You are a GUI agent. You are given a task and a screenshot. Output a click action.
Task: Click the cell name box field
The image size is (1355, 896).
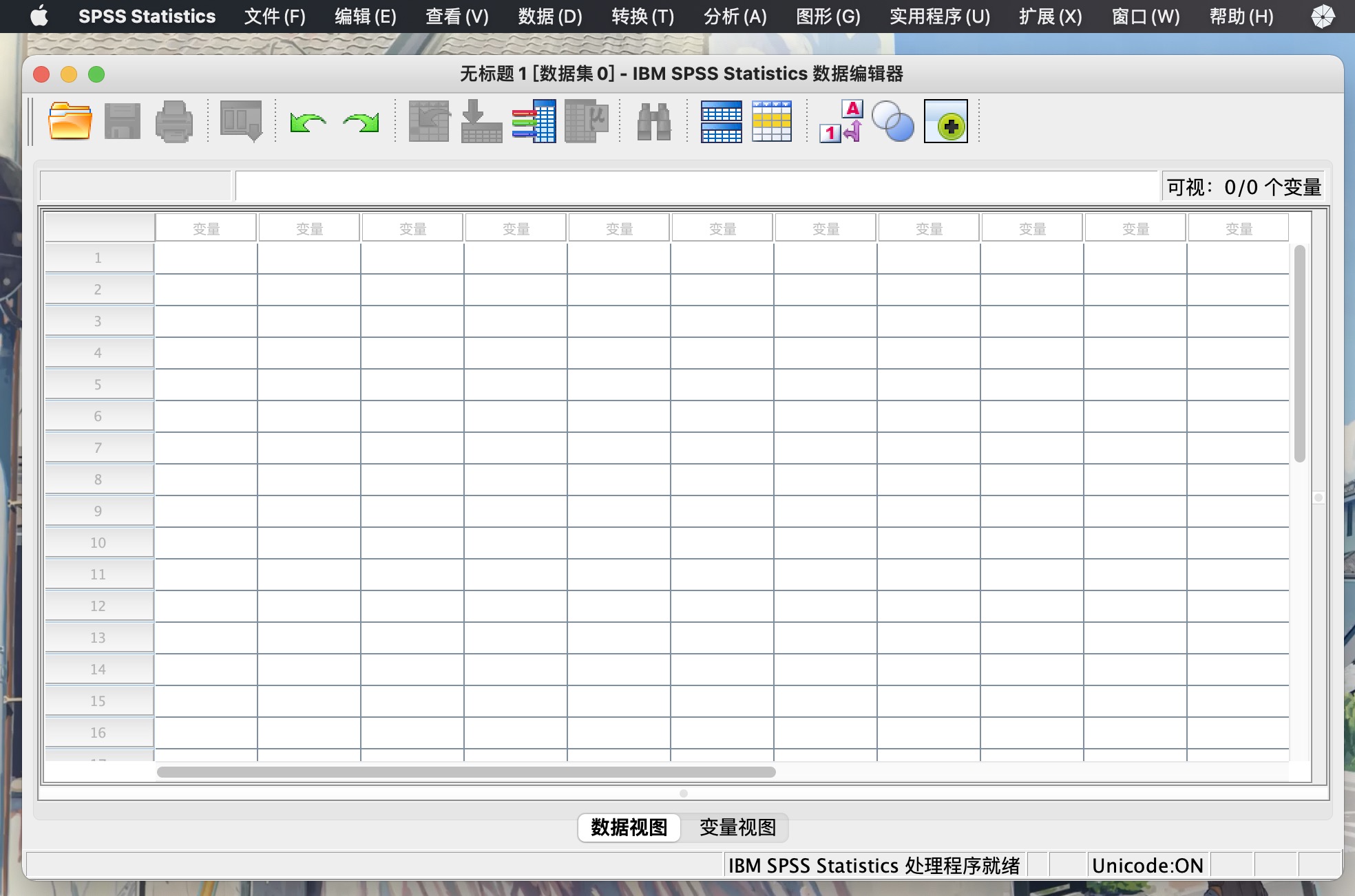(x=135, y=186)
